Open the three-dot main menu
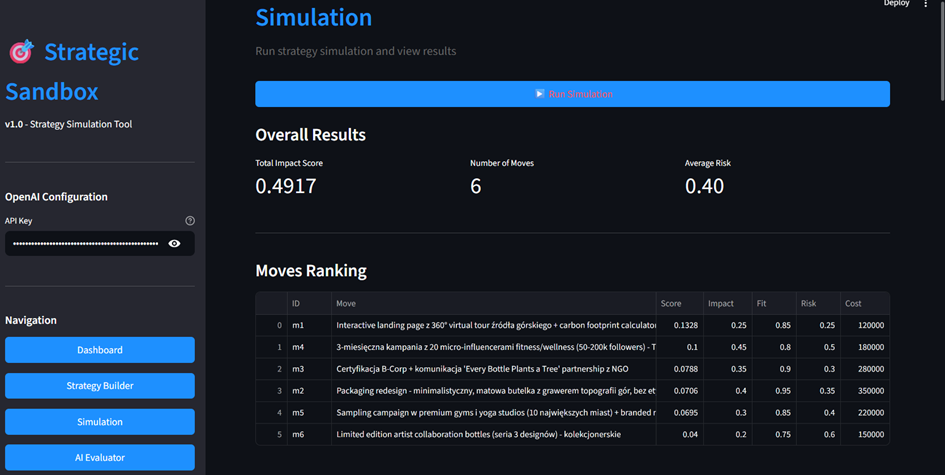 (926, 4)
